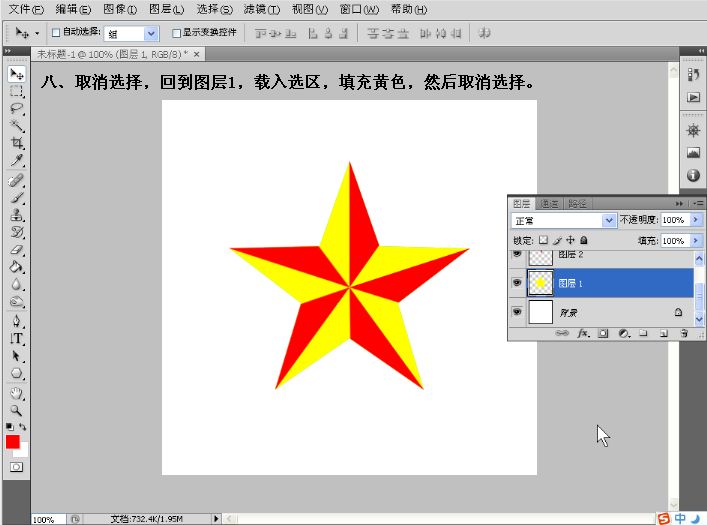Viewport: 707px width, 525px height.
Task: Select the Eraser tool
Action: (17, 249)
